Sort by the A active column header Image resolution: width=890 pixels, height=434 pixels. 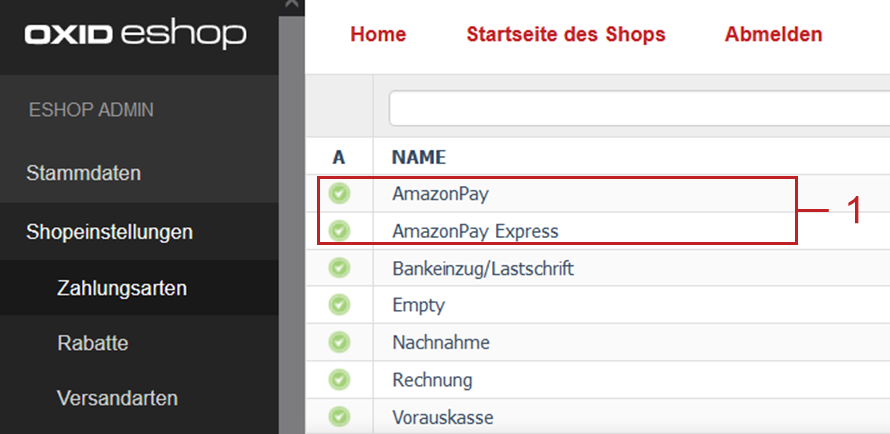tap(338, 157)
